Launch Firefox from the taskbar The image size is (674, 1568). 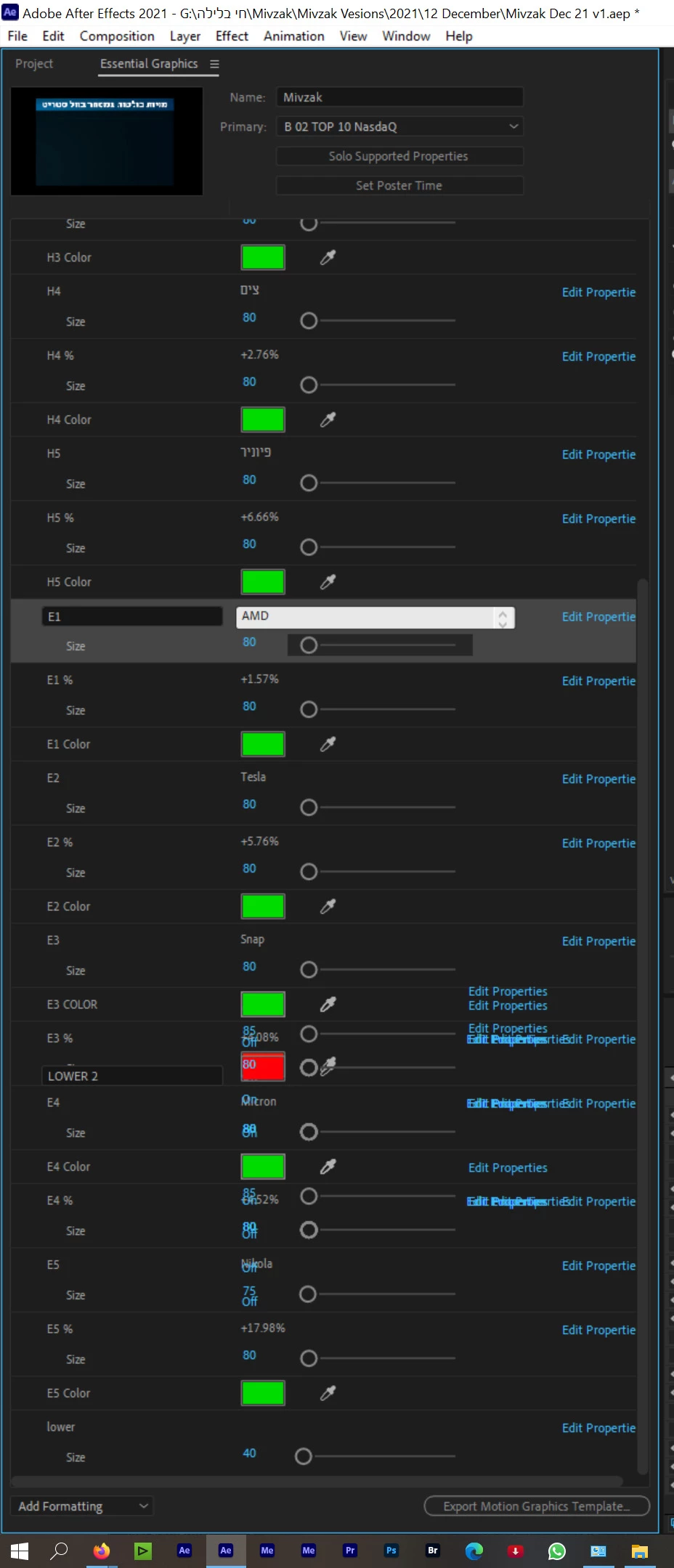tap(102, 1551)
